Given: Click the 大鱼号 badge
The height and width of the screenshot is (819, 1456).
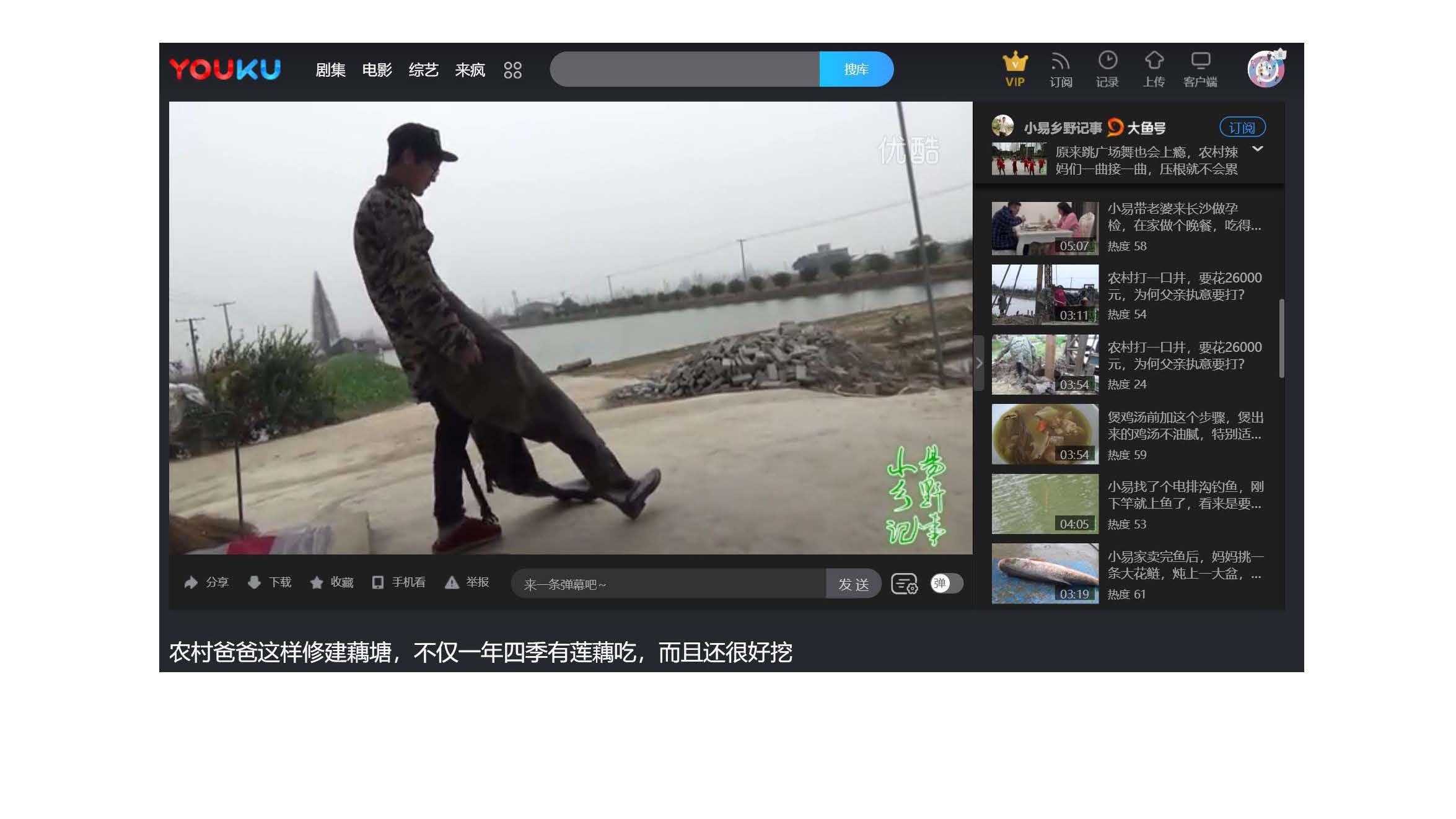Looking at the screenshot, I should point(1136,128).
